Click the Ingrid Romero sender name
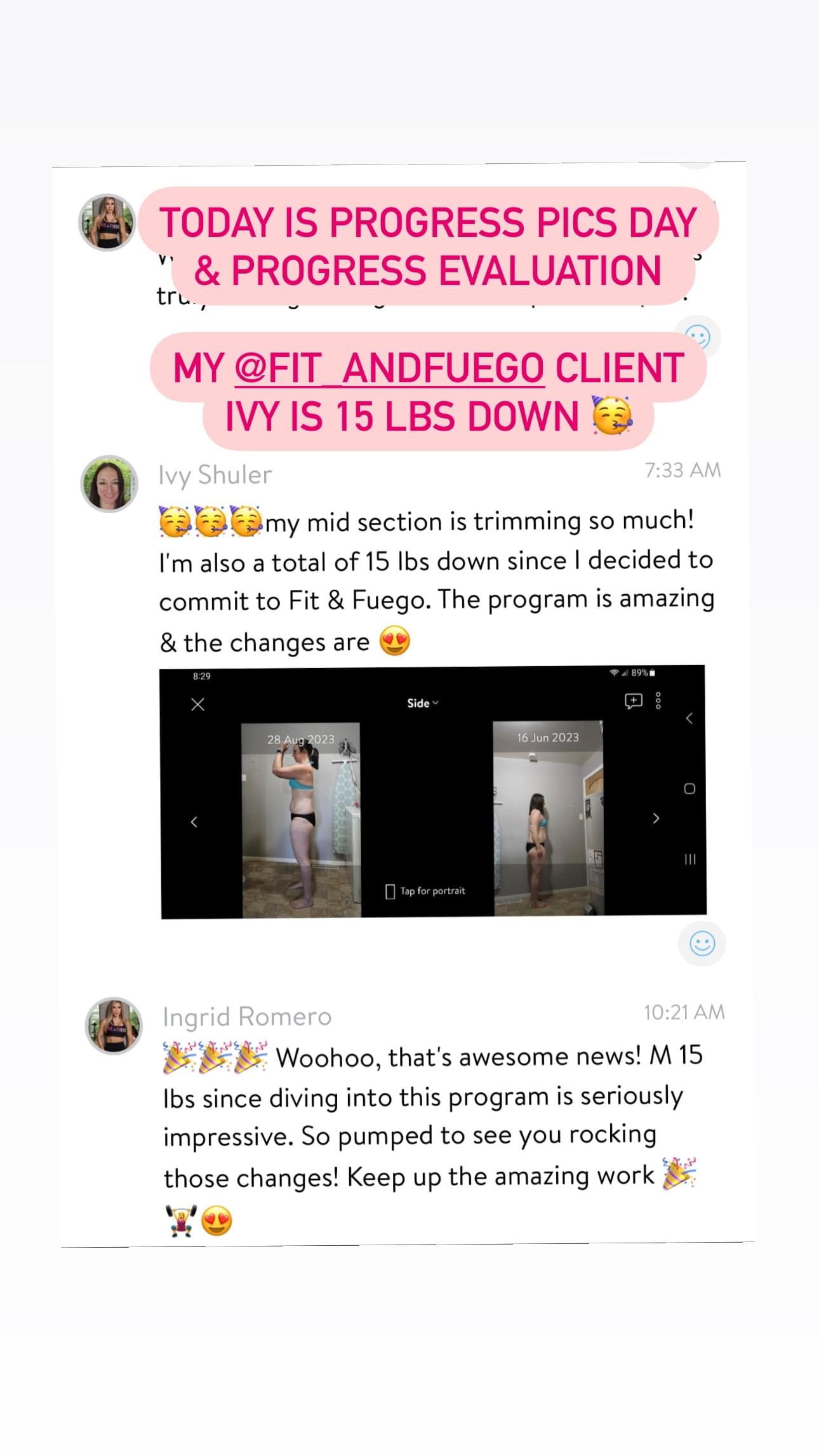Viewport: 819px width, 1456px height. (247, 1017)
